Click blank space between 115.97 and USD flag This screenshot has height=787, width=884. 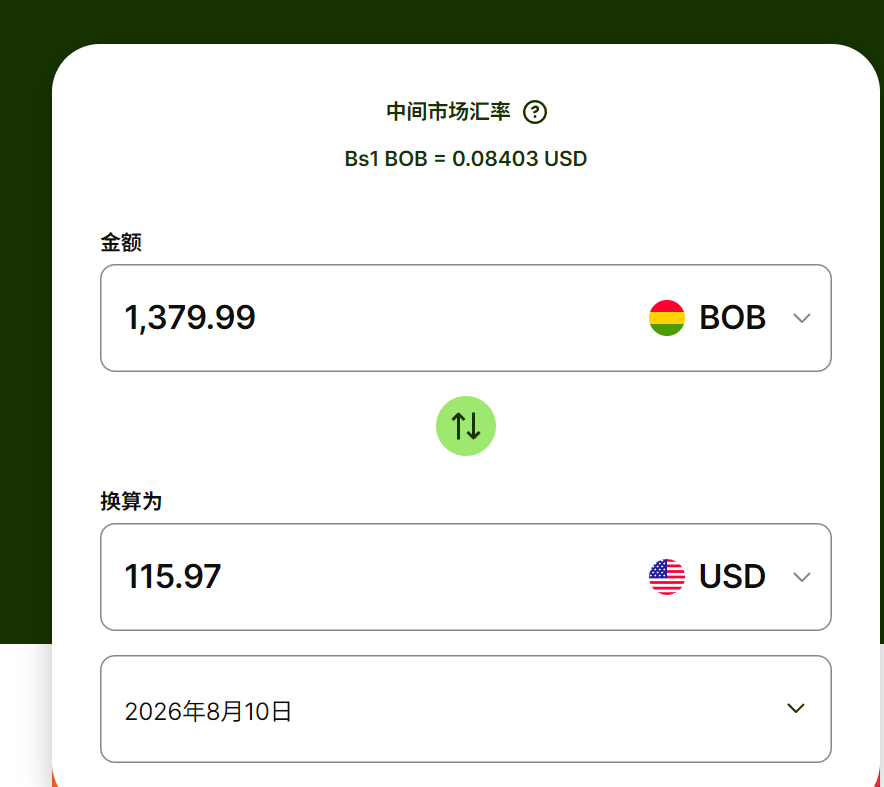pos(434,577)
